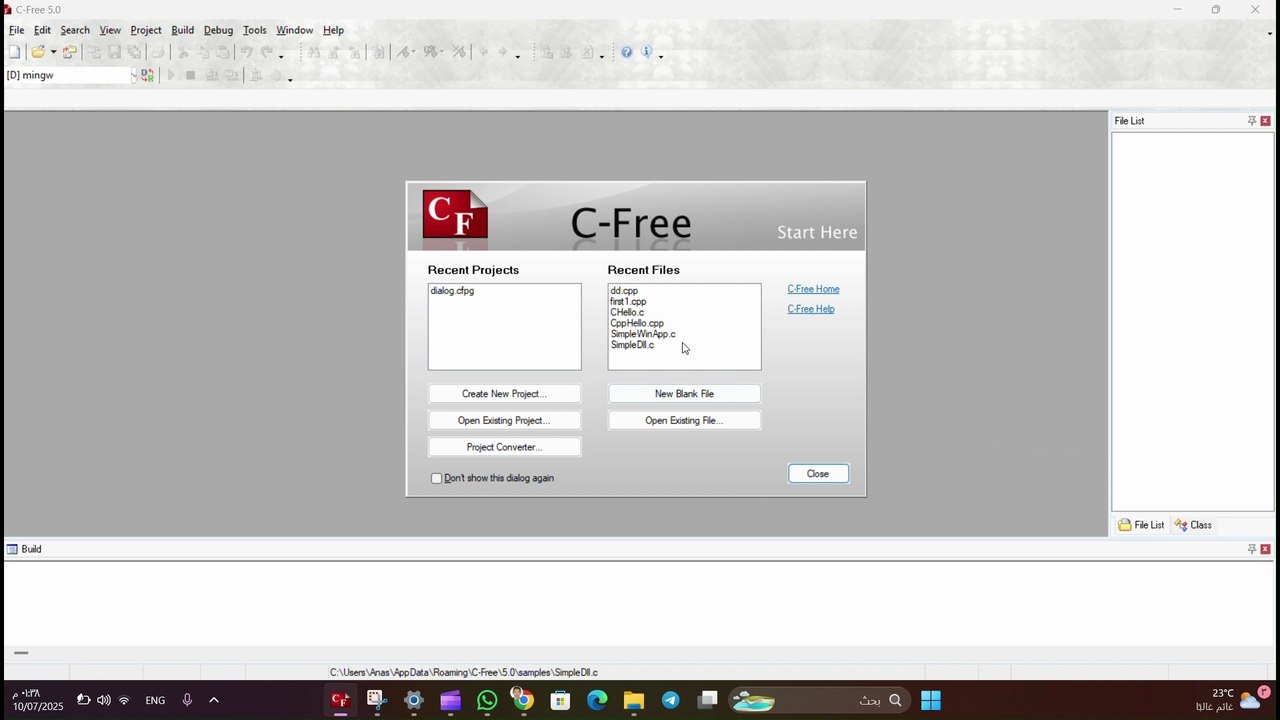
Task: Click the Project Converter button
Action: pyautogui.click(x=504, y=447)
